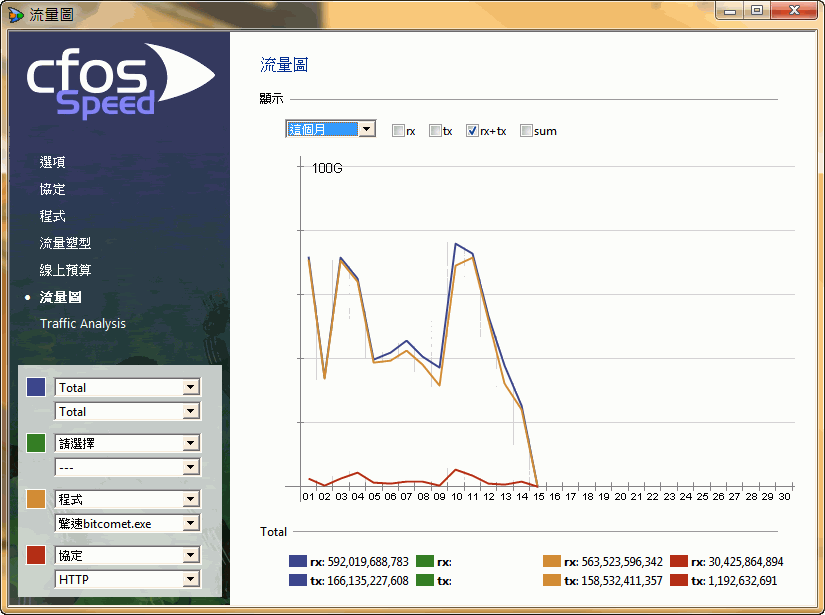This screenshot has height=615, width=825.
Task: Uncheck the rx+tx checkbox
Action: pyautogui.click(x=473, y=131)
